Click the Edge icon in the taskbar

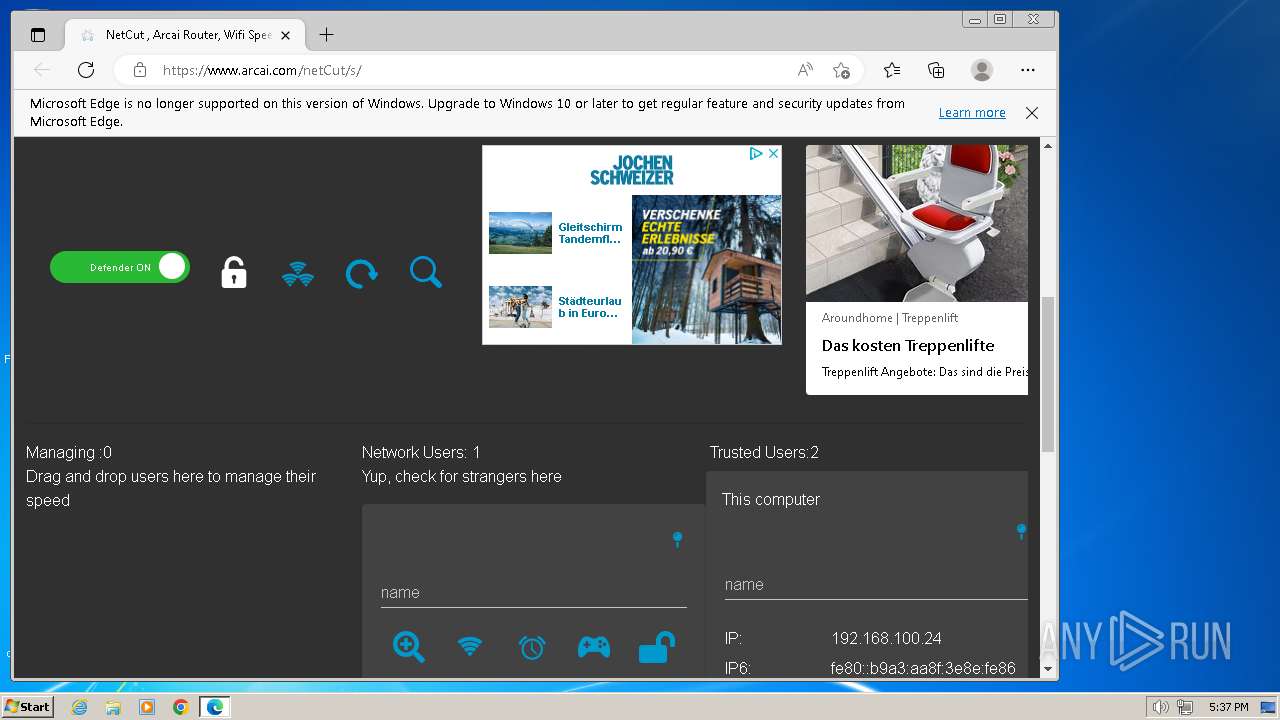point(215,707)
